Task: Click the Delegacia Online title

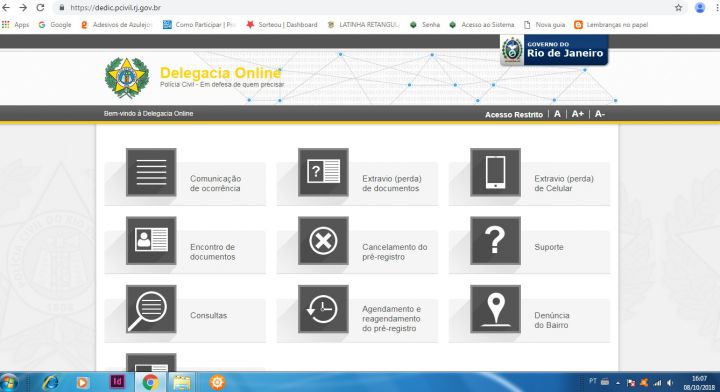Action: click(220, 73)
